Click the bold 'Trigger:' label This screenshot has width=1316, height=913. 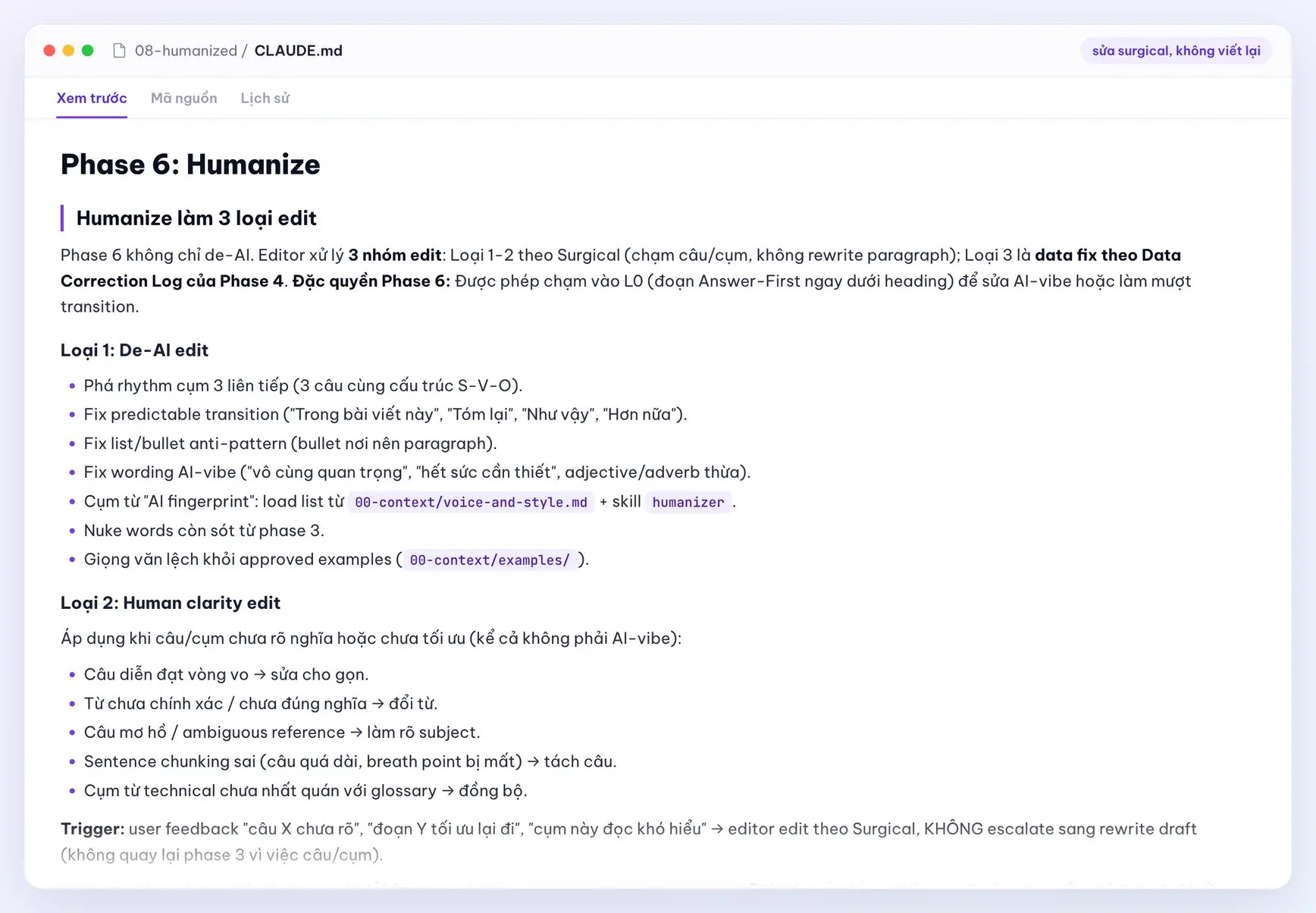click(92, 829)
